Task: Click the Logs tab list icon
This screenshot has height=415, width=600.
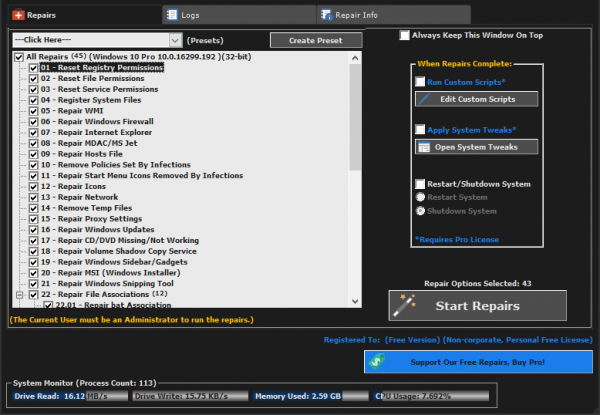Action: click(x=172, y=15)
